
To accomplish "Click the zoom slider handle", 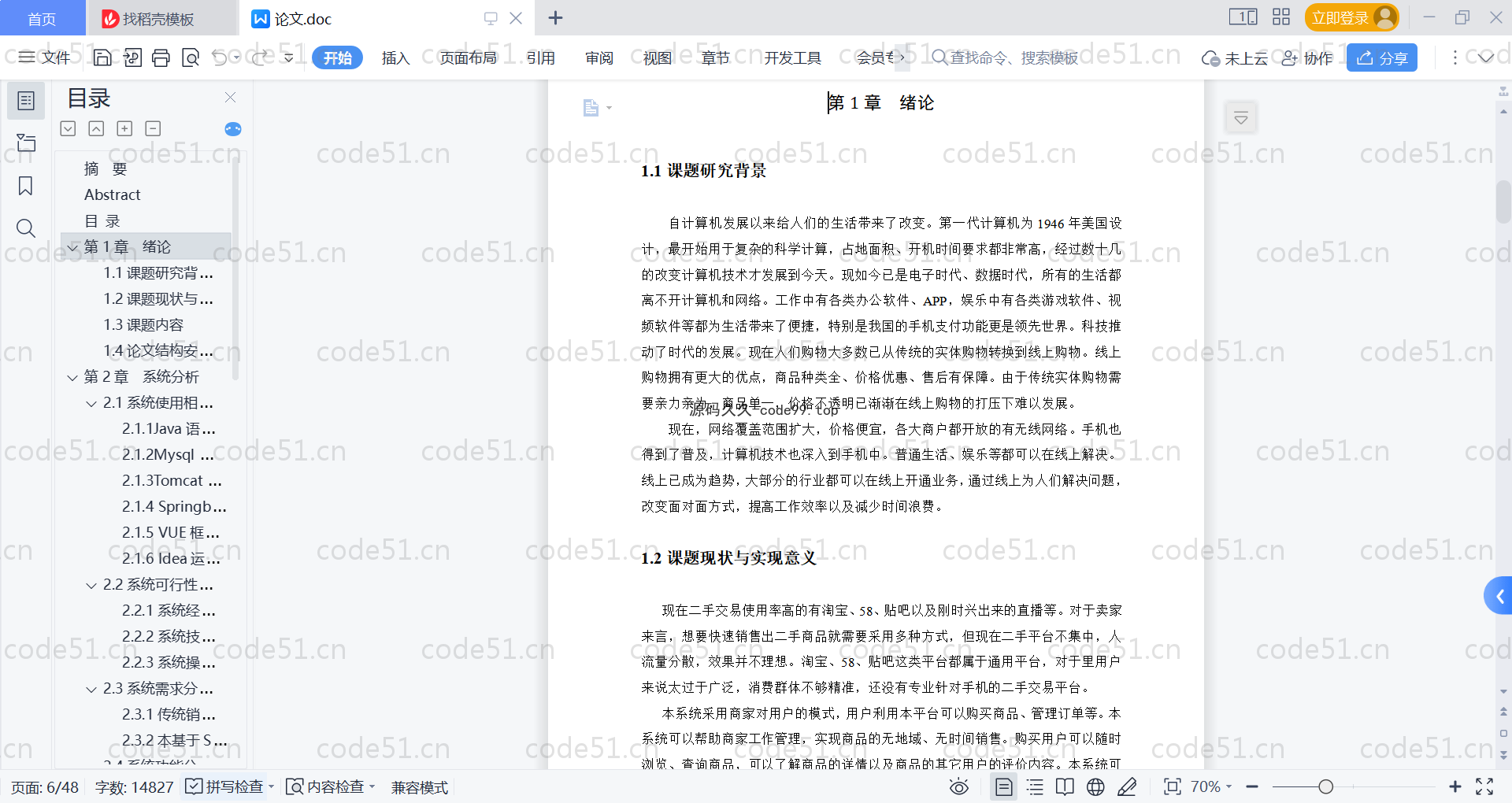I will (x=1326, y=786).
